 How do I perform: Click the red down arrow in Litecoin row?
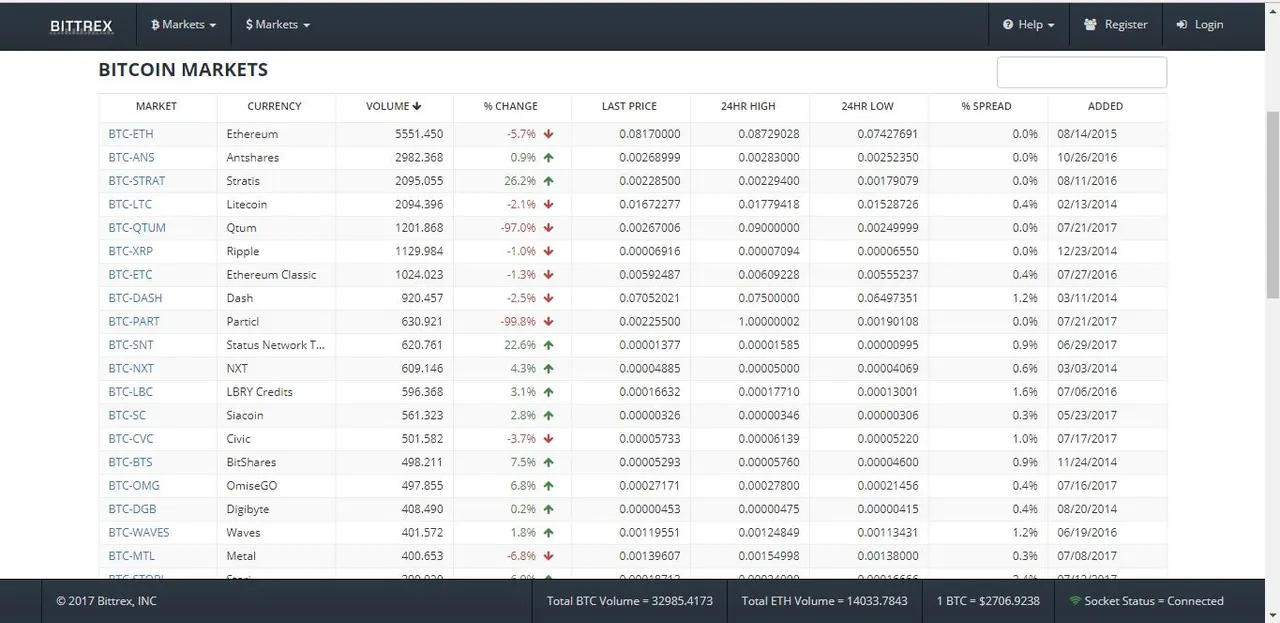coord(549,205)
